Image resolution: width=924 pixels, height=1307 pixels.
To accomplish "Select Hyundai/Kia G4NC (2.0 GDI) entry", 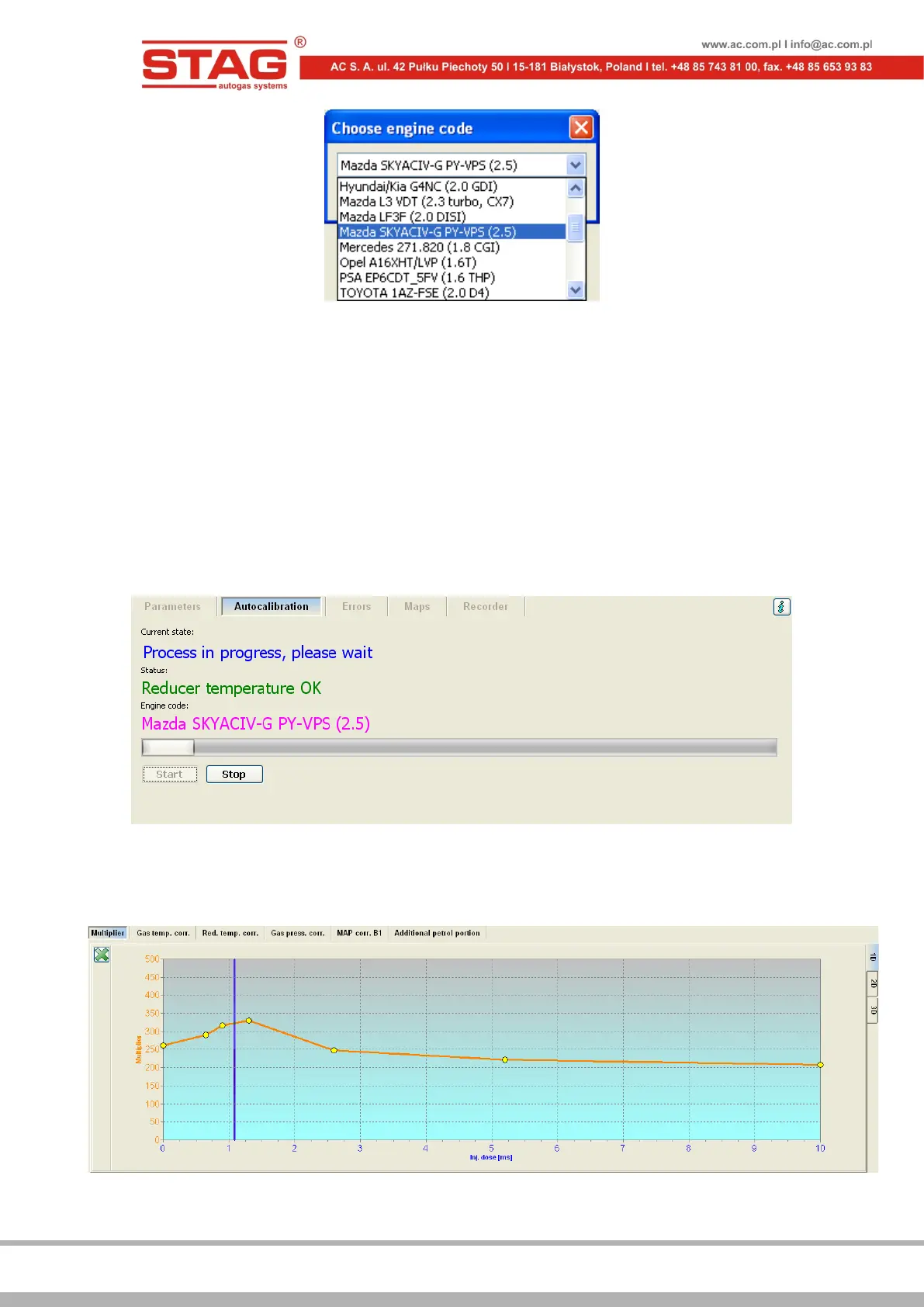I will (452, 186).
